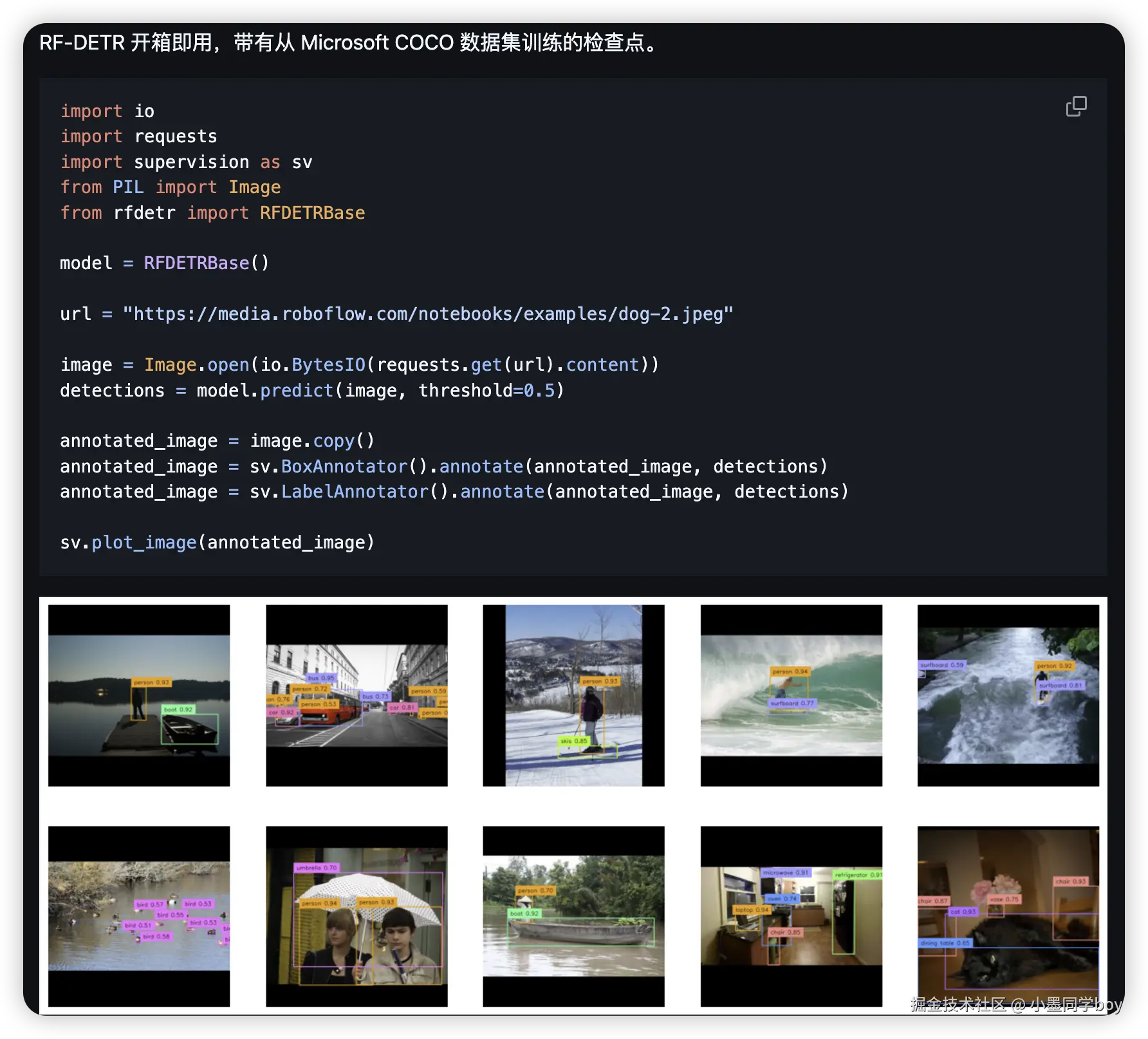Click the 'image.copy()' code line

[x=218, y=441]
